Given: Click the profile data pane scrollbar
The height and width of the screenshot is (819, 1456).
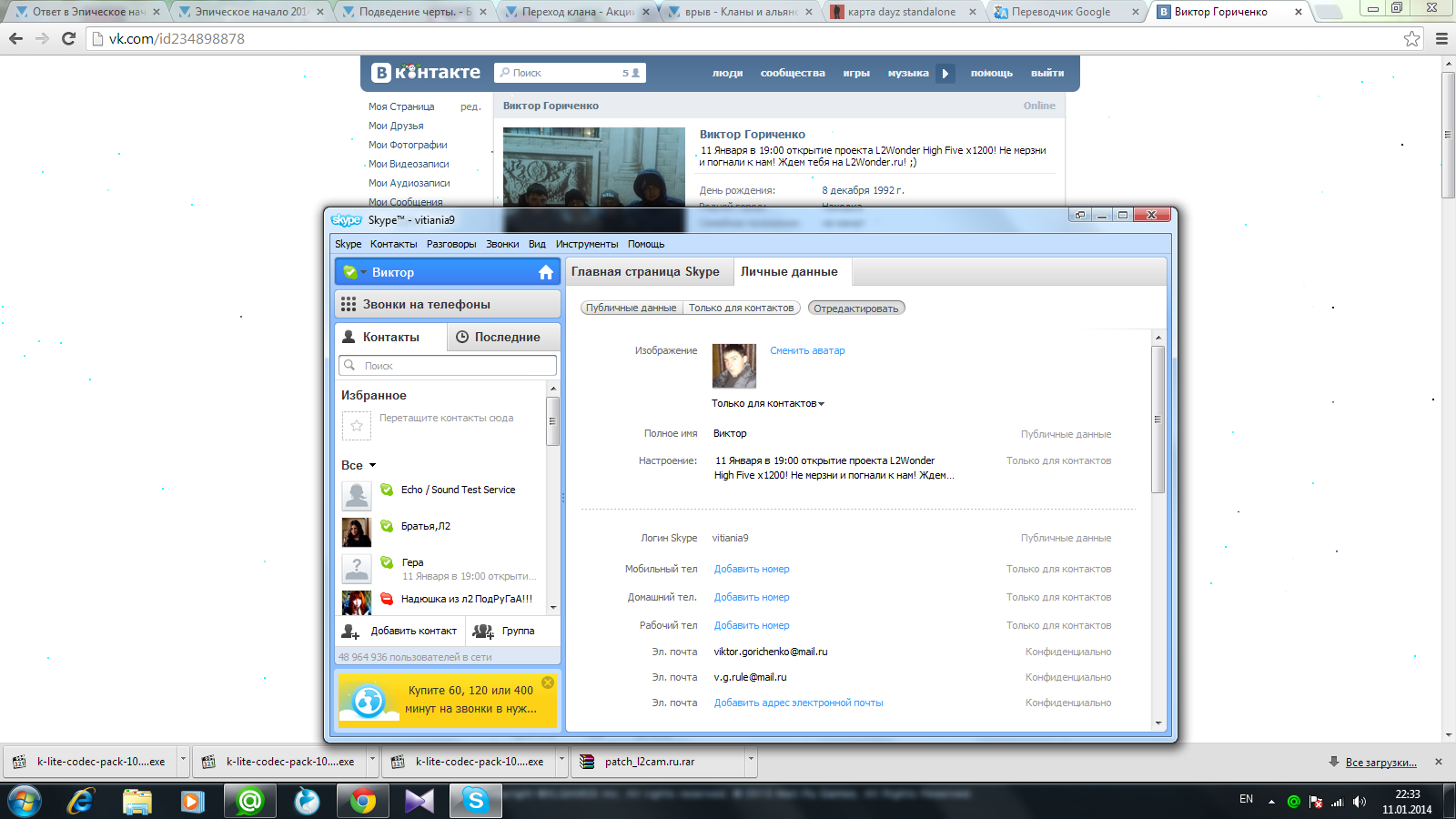Looking at the screenshot, I should pos(1158,419).
